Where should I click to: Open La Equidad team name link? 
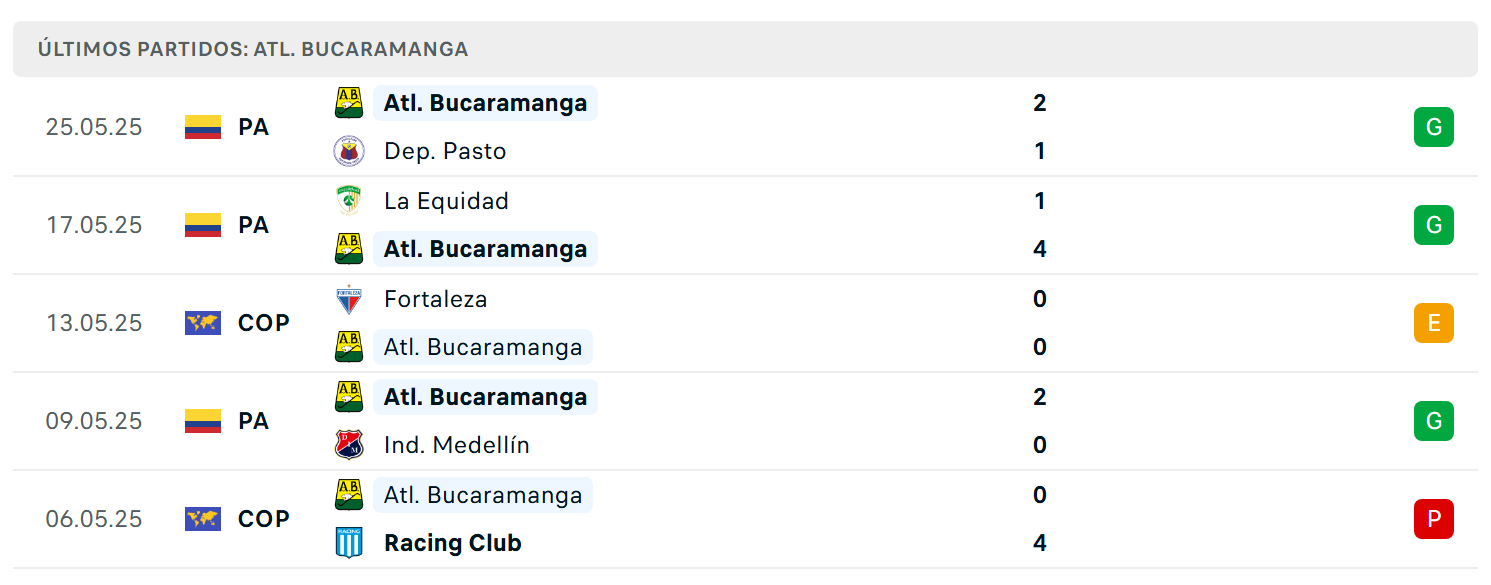pyautogui.click(x=446, y=201)
